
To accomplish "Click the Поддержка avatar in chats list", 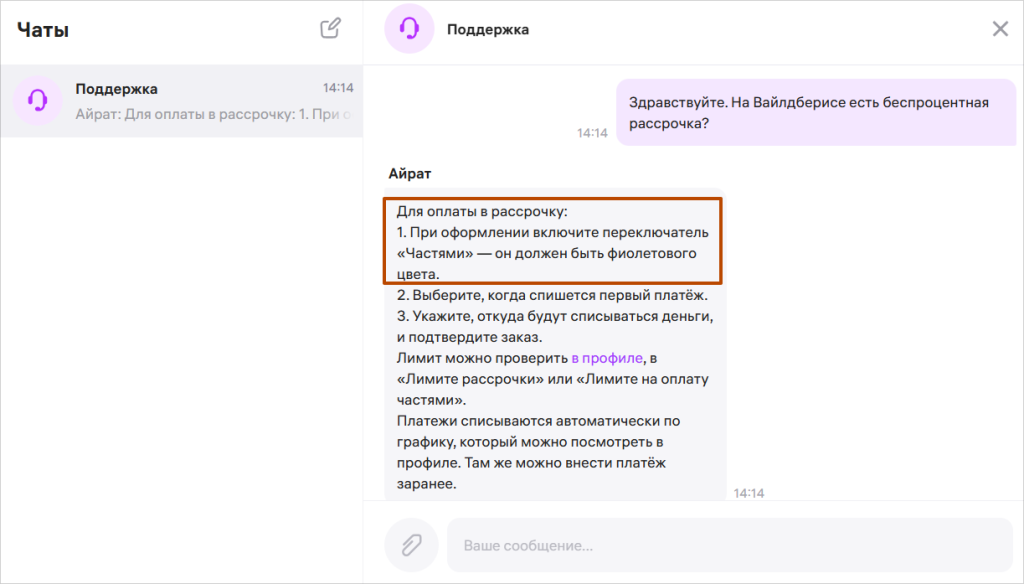I will pyautogui.click(x=38, y=101).
